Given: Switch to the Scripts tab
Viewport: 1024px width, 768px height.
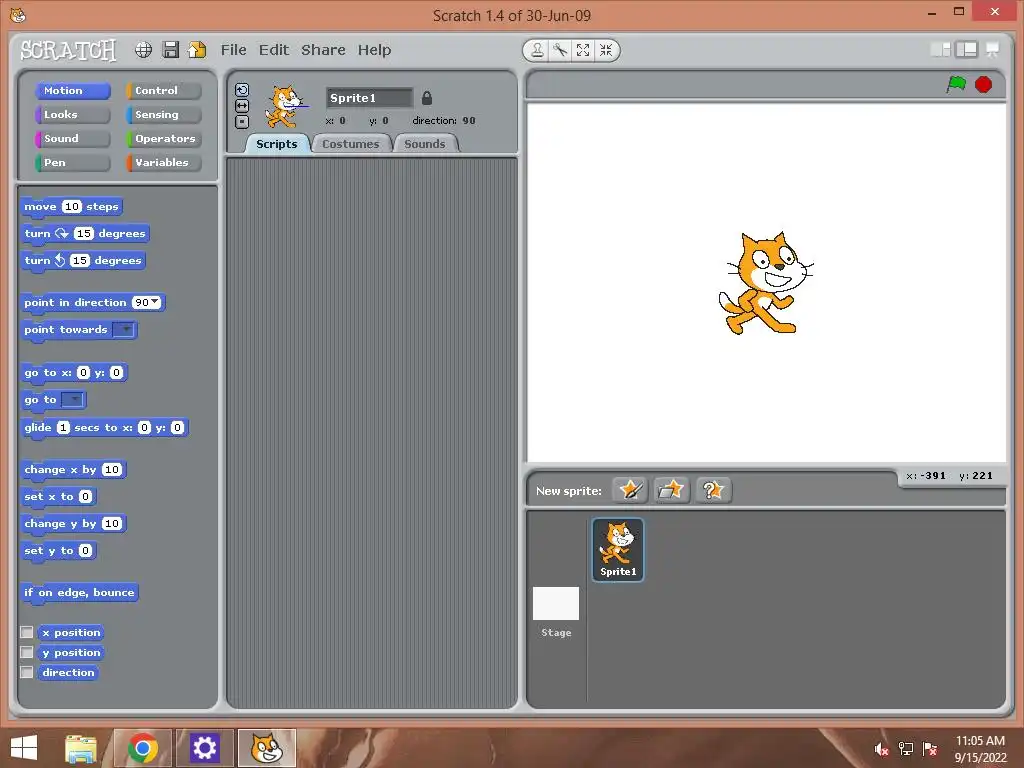Looking at the screenshot, I should coord(276,144).
